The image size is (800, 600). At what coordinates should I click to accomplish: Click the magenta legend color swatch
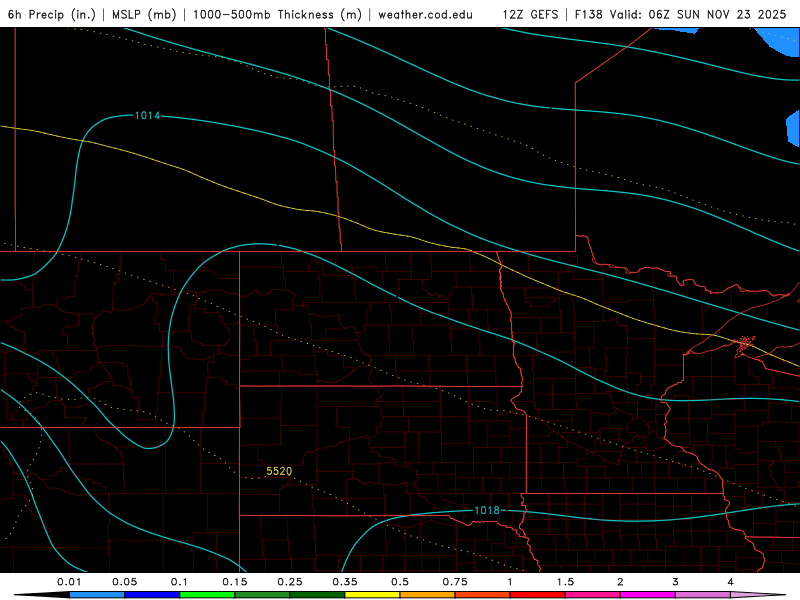click(648, 595)
